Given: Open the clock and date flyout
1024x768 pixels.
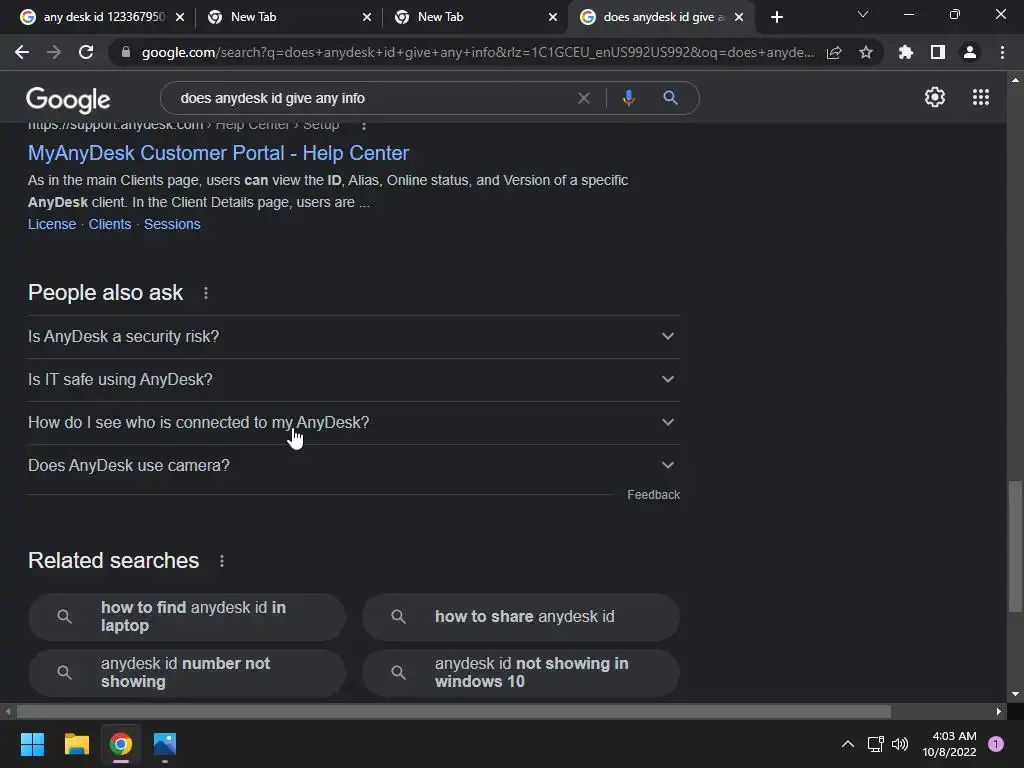Looking at the screenshot, I should pyautogui.click(x=949, y=744).
